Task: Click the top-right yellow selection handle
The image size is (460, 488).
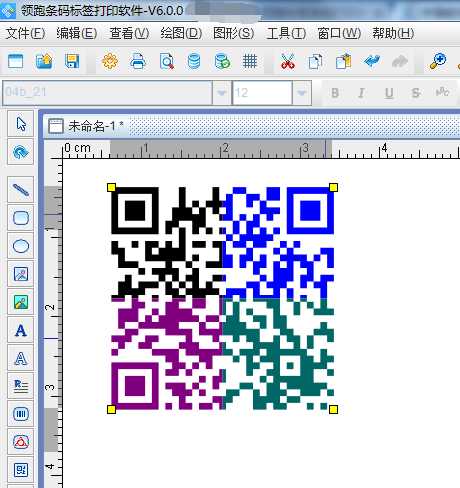Action: (x=333, y=187)
